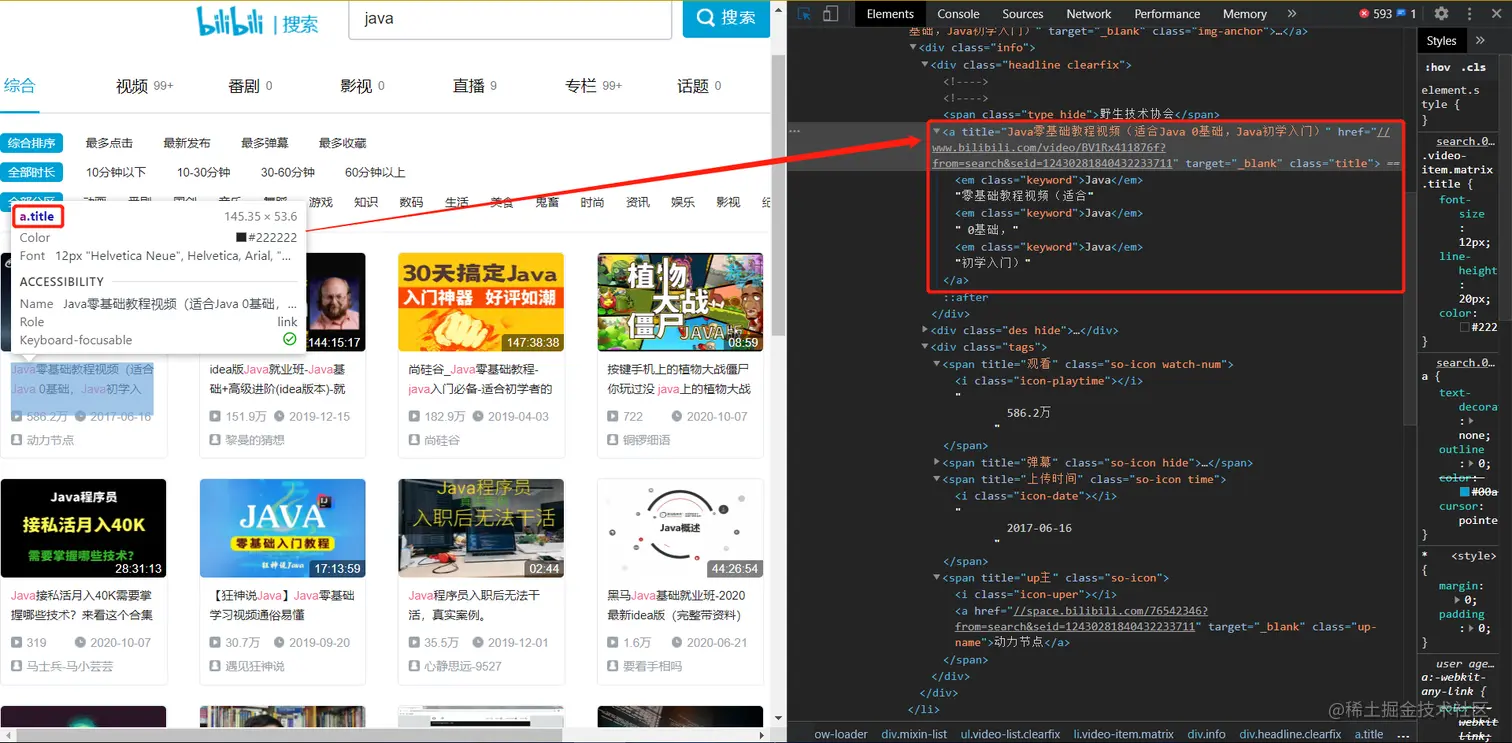Select the 综合 search tab
This screenshot has width=1512, height=743.
(19, 85)
